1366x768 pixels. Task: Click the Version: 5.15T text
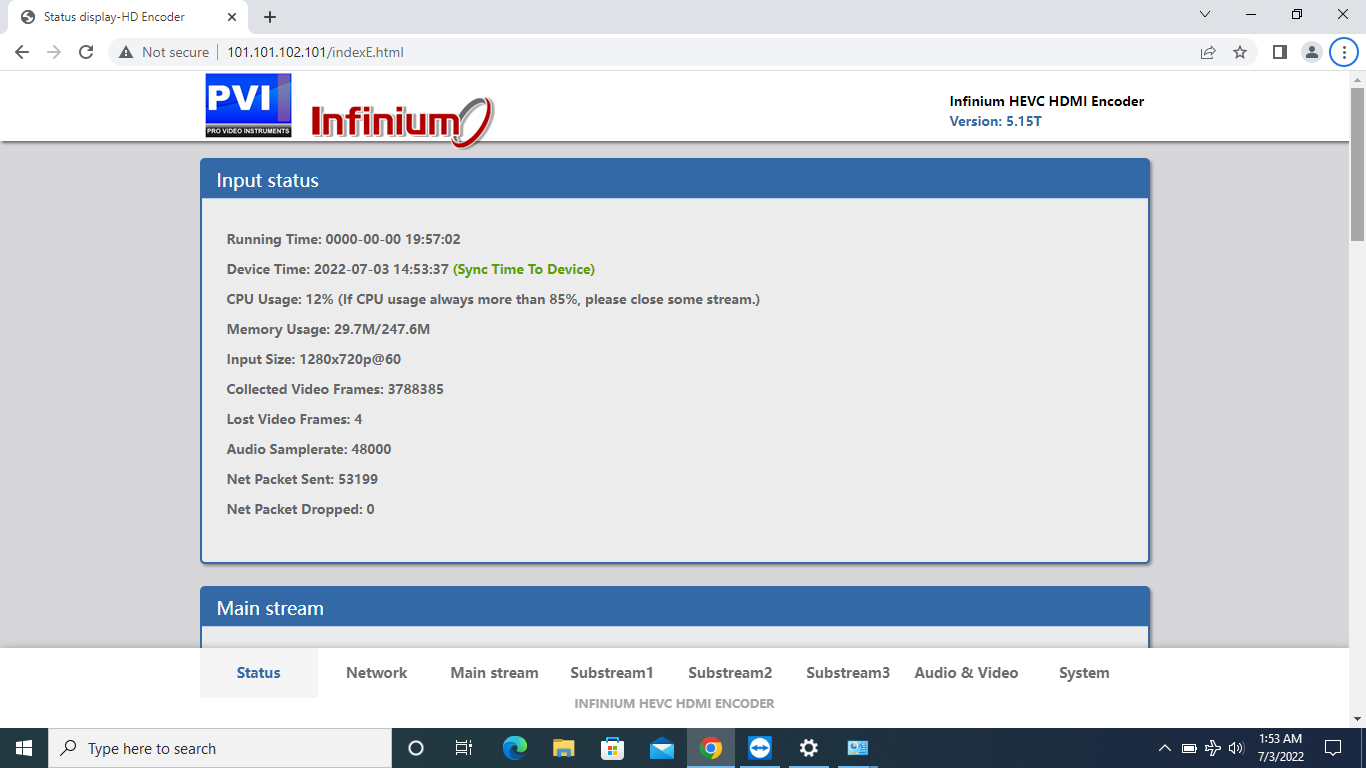[x=996, y=121]
